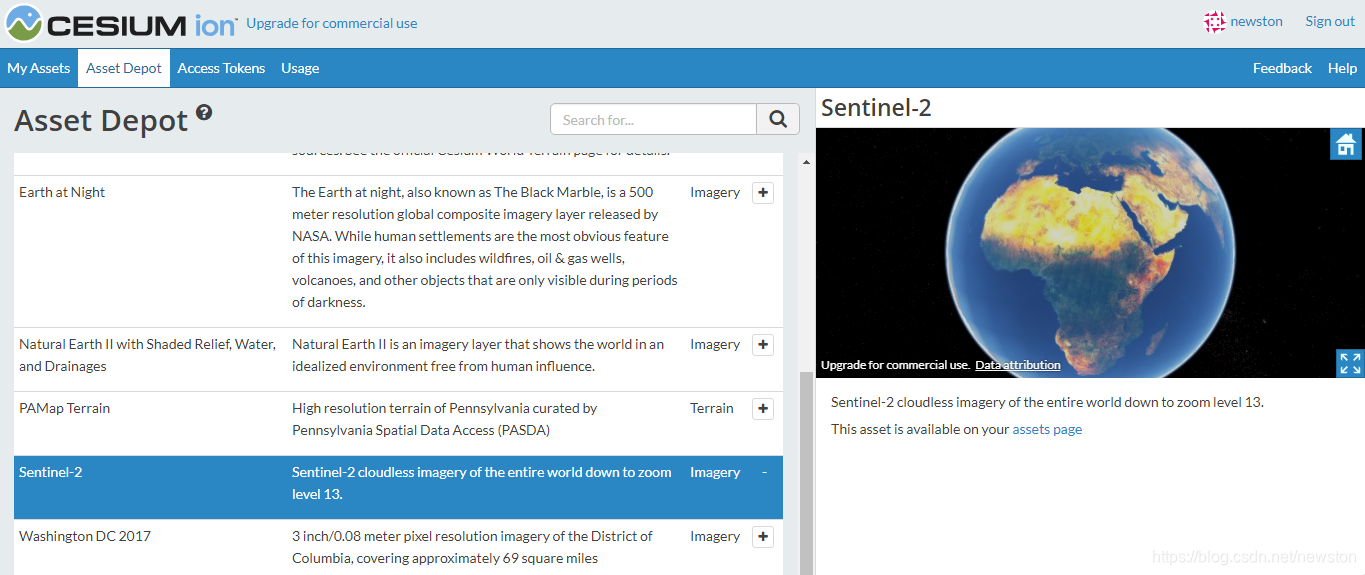
Task: Open the Usage tab
Action: [x=300, y=68]
